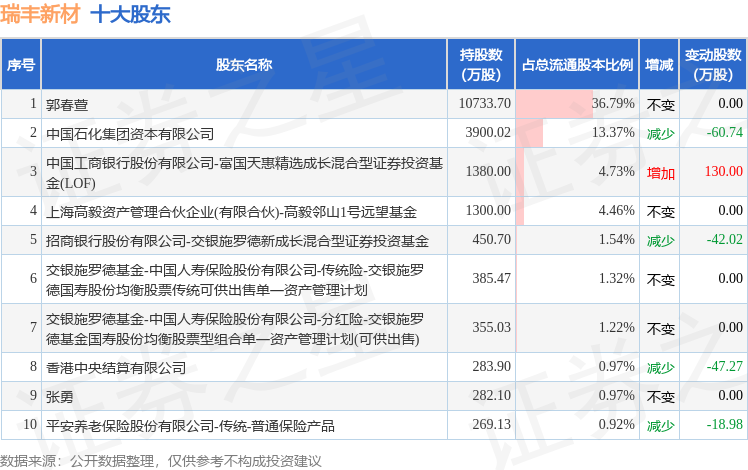
Task: Click 减少 status for 中国石化集团资本
Action: pos(661,134)
